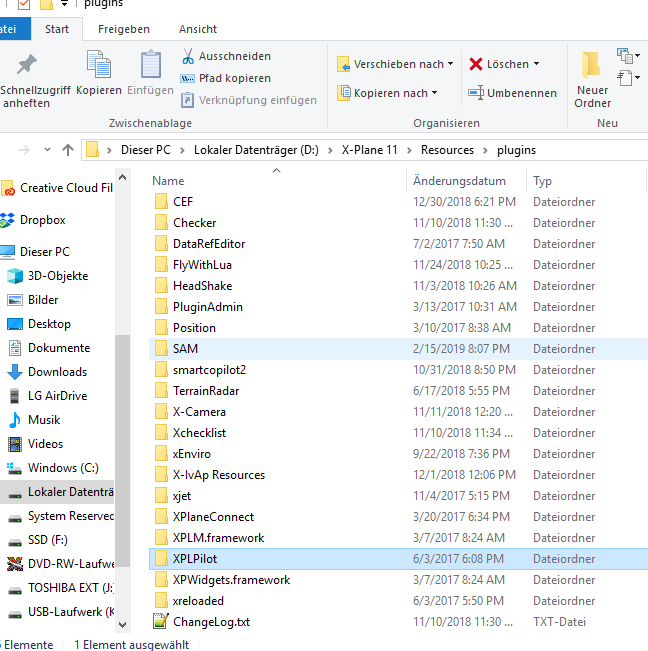Select the XPLPilot folder icon
Screen dimensions: 648x651
[x=161, y=558]
